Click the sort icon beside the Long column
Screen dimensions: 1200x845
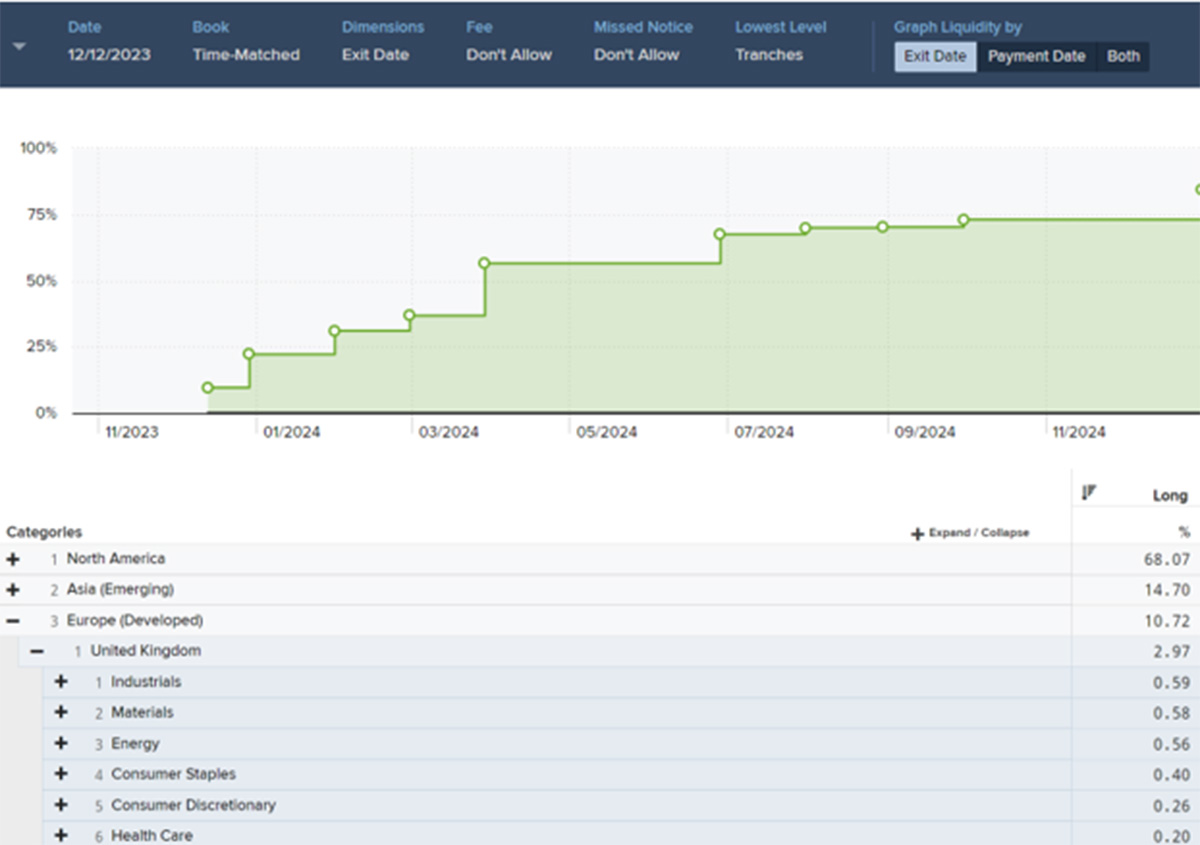coord(1090,492)
